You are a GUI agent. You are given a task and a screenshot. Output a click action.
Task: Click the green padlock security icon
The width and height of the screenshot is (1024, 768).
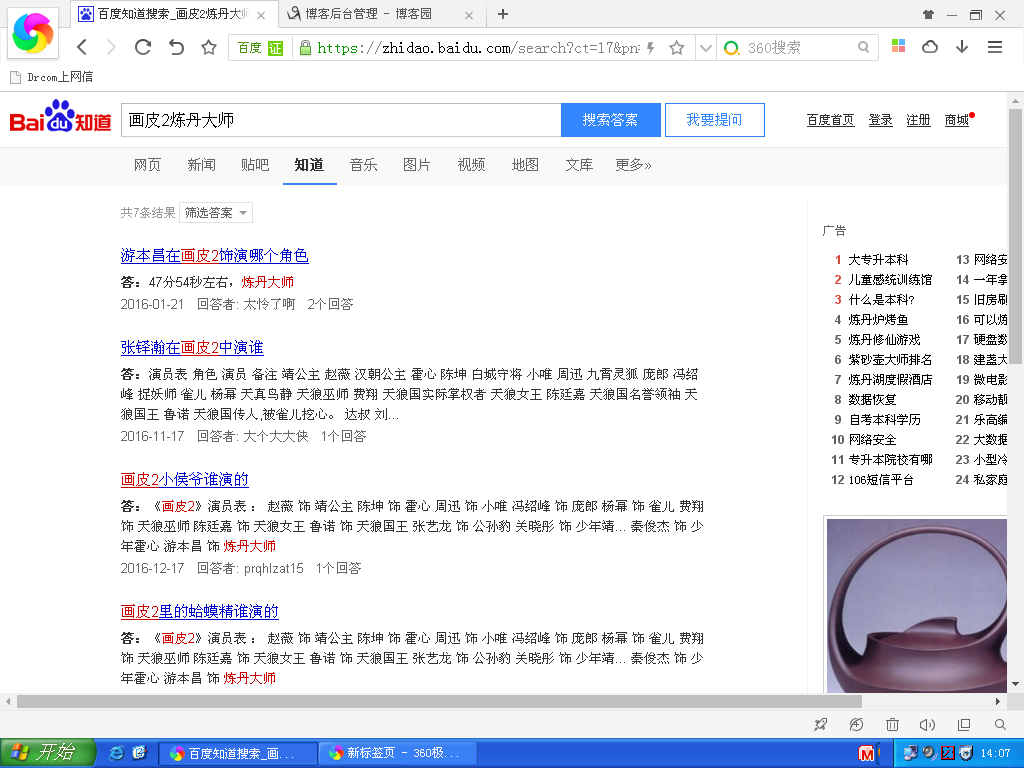click(x=304, y=48)
